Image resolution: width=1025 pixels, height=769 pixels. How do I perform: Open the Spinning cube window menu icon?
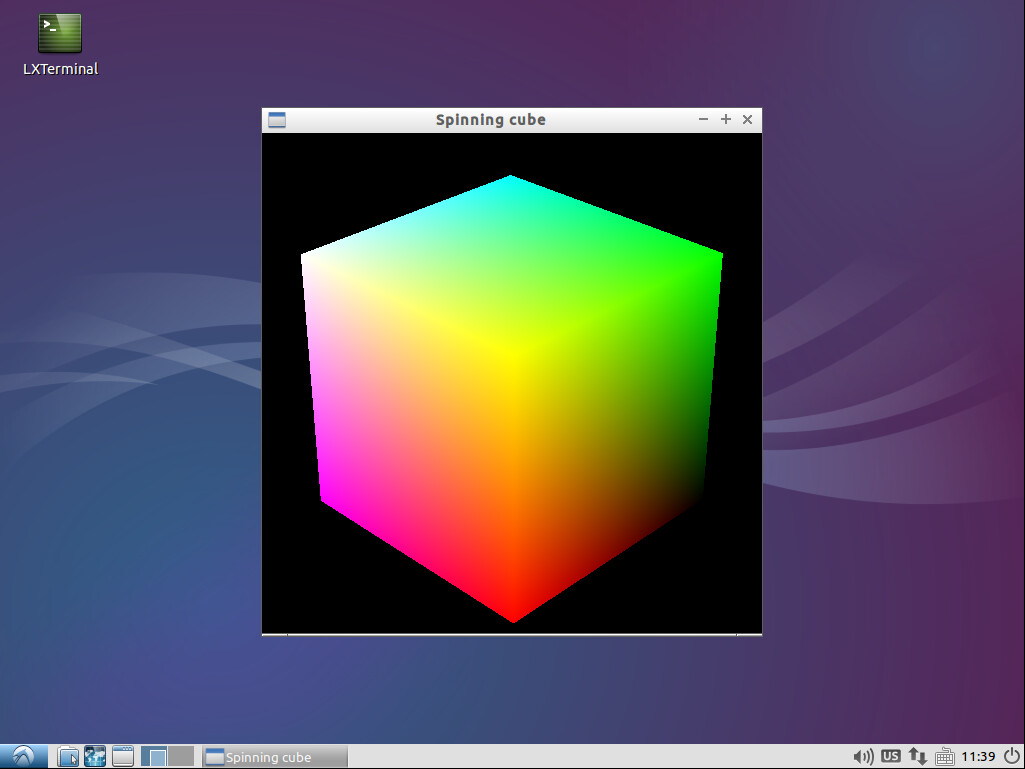pyautogui.click(x=276, y=119)
